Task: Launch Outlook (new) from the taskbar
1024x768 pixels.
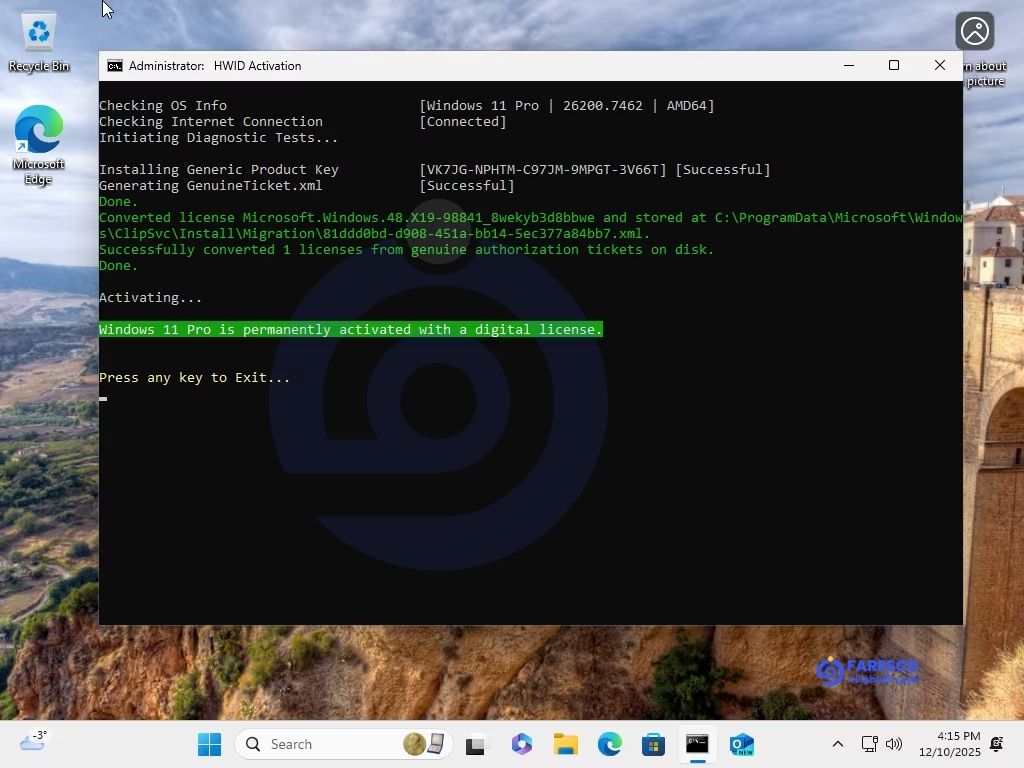Action: click(x=741, y=744)
